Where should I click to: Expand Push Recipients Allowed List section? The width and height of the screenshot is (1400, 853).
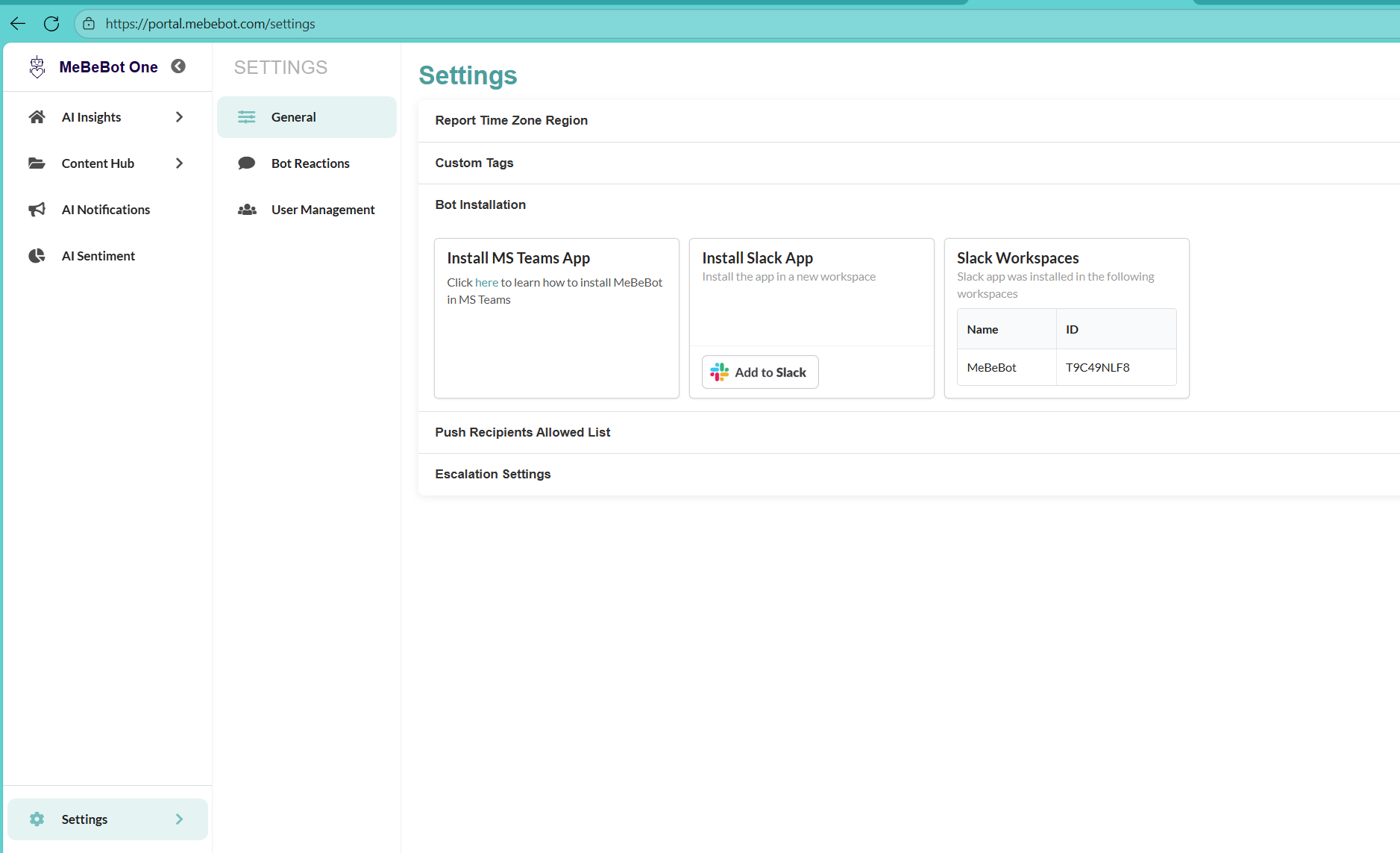point(908,432)
